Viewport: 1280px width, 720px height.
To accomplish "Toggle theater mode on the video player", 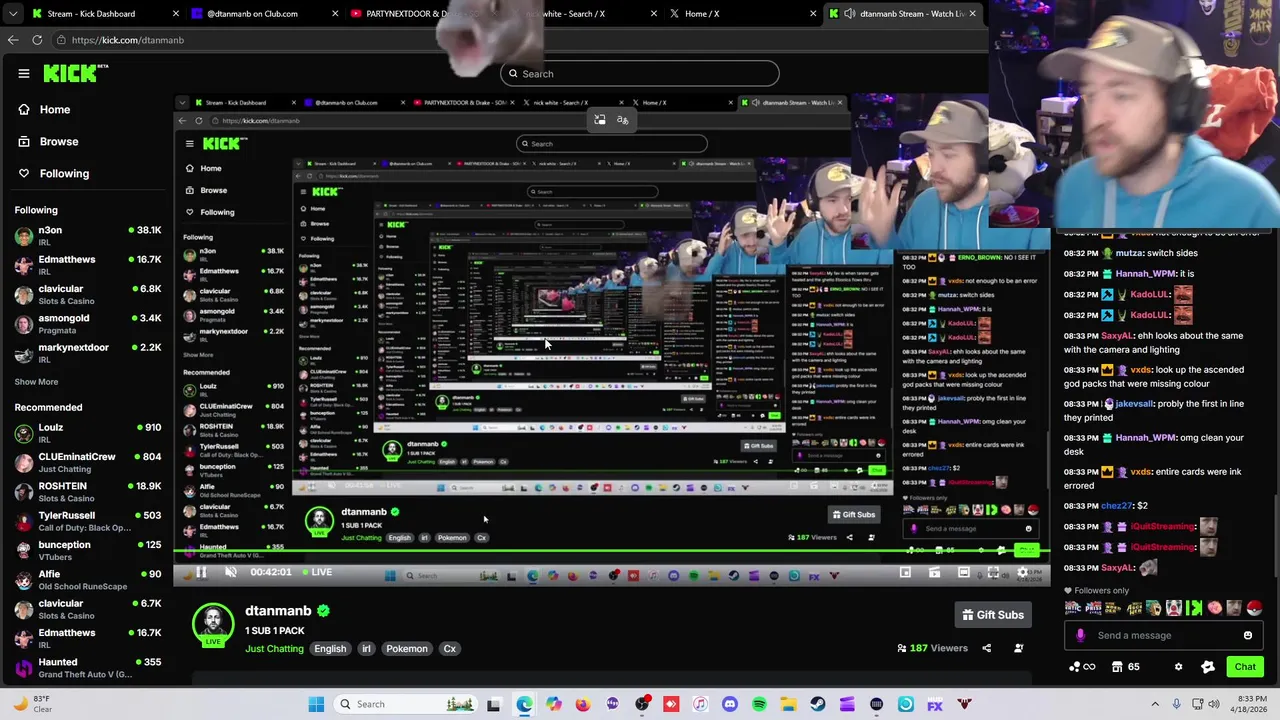I will pyautogui.click(x=963, y=573).
